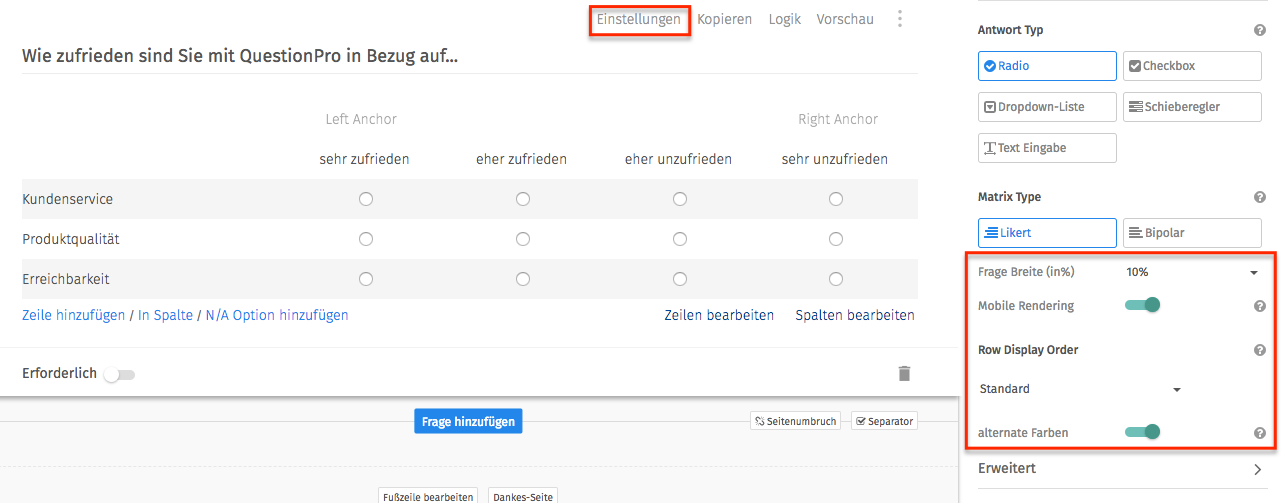Click the 'sehr unzufrieden' column header
This screenshot has width=1284, height=503.
click(835, 159)
